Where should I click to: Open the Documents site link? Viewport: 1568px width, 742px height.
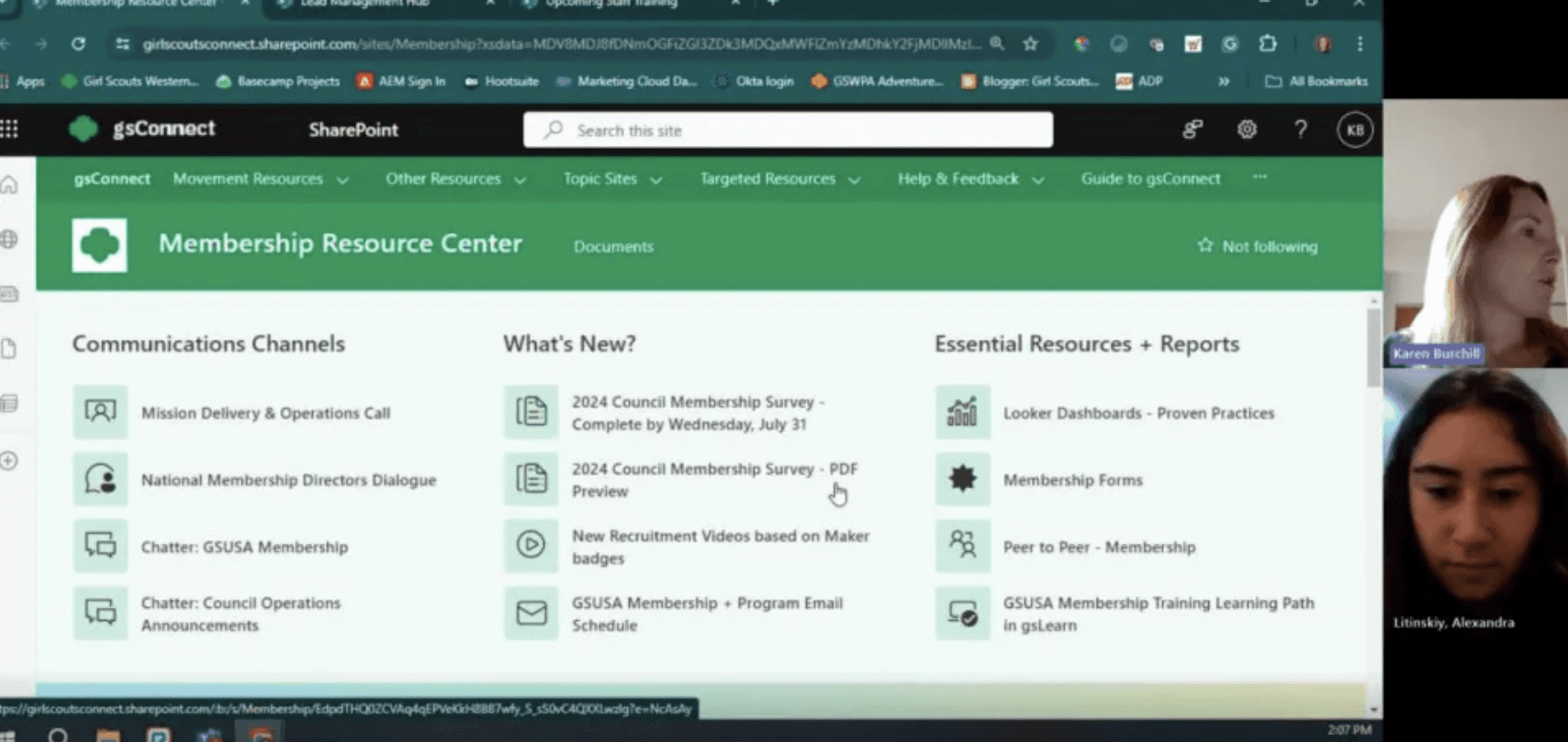point(613,246)
